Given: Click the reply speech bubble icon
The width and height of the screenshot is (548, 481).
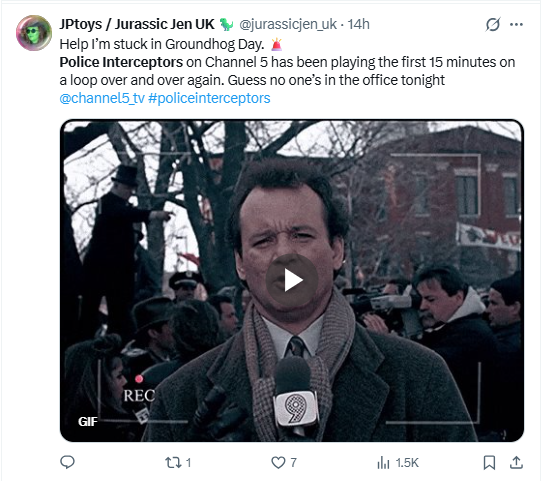Looking at the screenshot, I should tap(67, 462).
